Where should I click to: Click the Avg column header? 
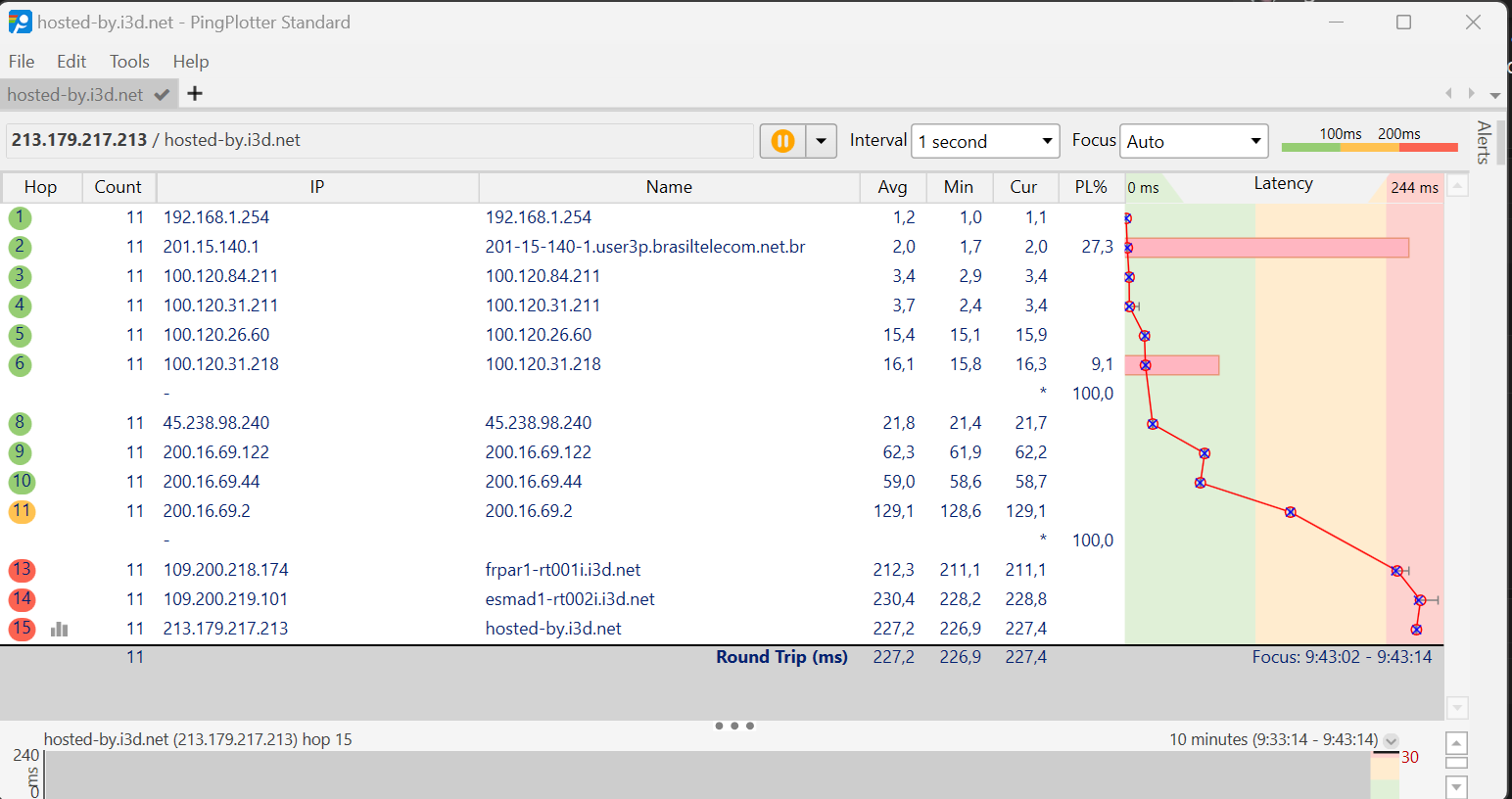pyautogui.click(x=892, y=187)
